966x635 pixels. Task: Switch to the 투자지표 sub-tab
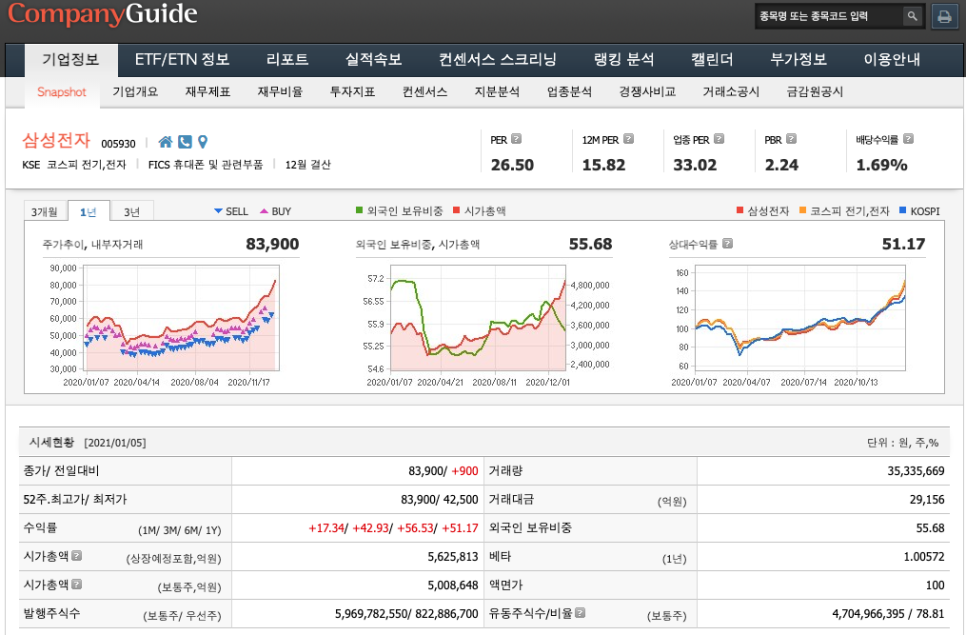[352, 92]
